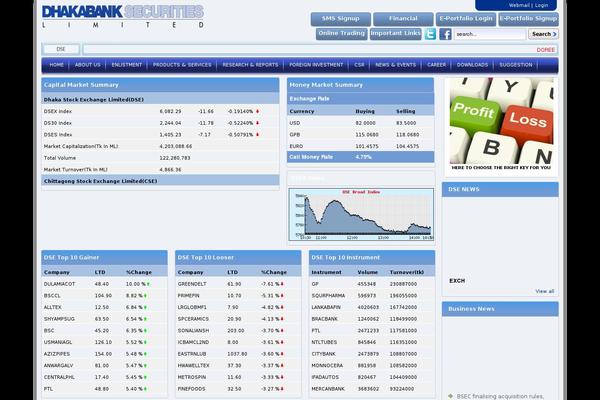The width and height of the screenshot is (600, 400).
Task: Click USD buying rate 82.0000
Action: click(x=365, y=123)
